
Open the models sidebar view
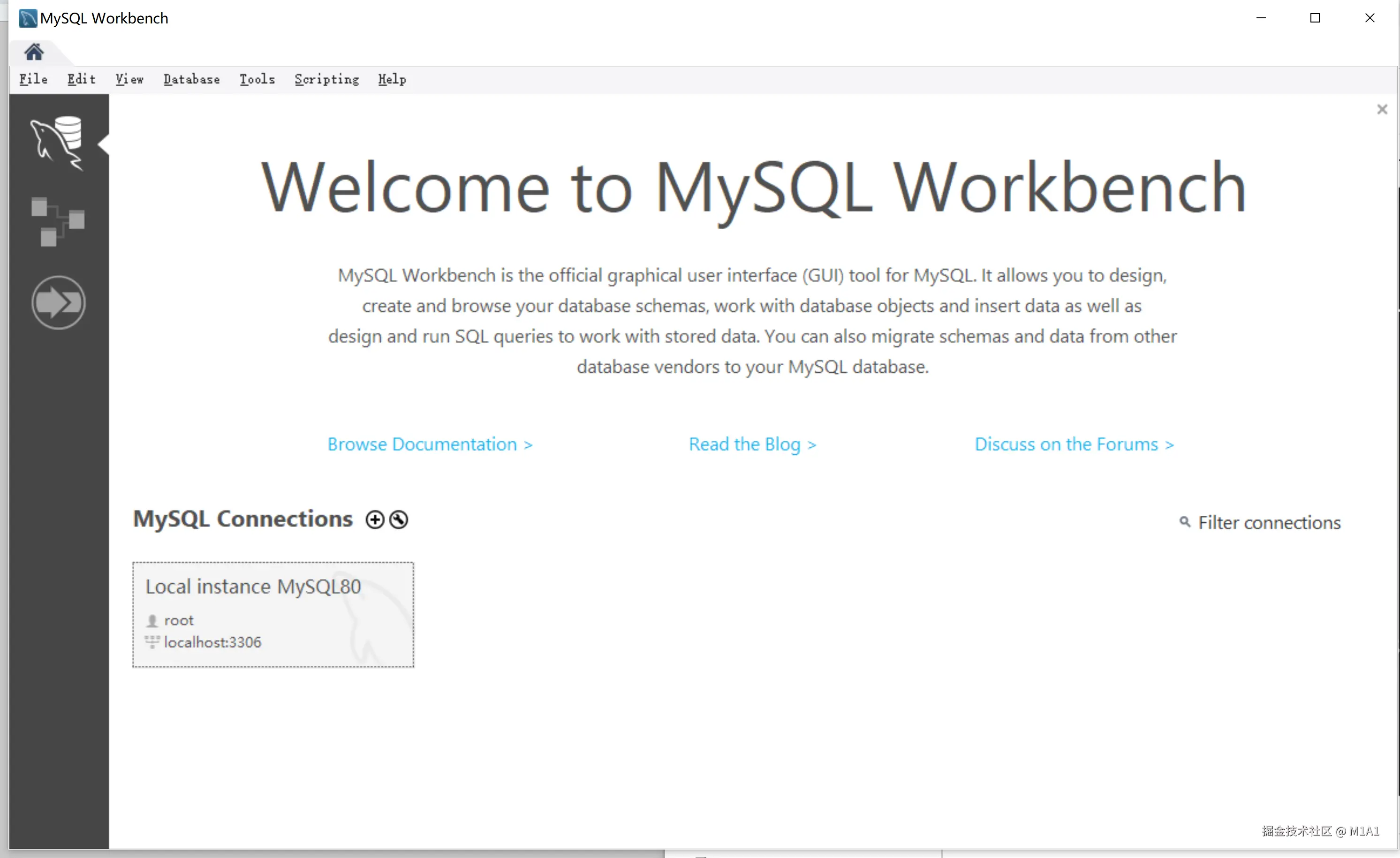click(x=57, y=221)
